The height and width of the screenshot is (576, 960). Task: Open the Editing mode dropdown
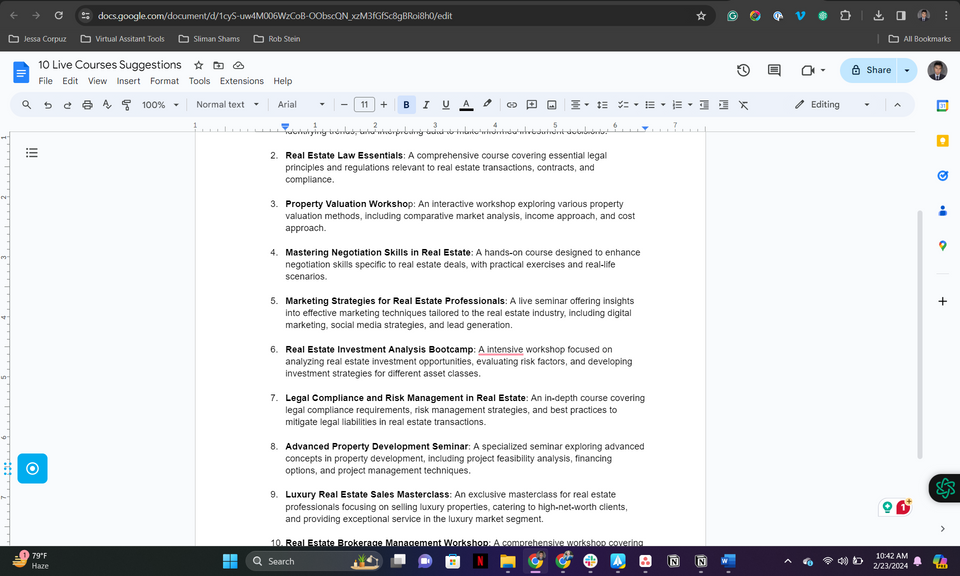coord(832,105)
